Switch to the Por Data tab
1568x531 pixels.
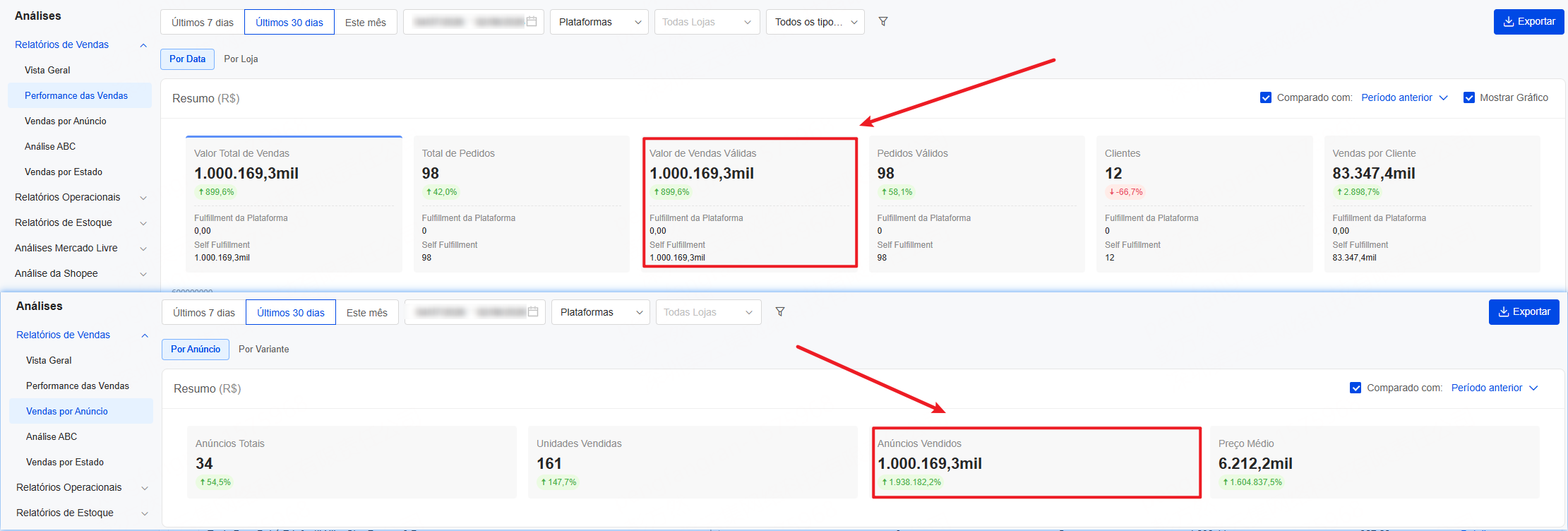tap(187, 59)
